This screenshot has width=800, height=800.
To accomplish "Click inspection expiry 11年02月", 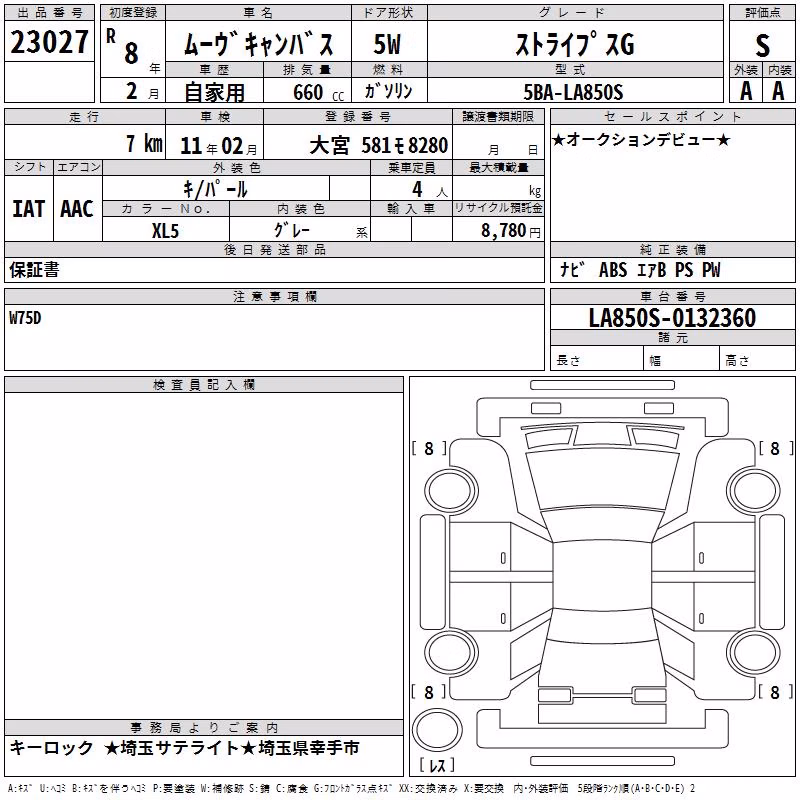I will click(219, 146).
